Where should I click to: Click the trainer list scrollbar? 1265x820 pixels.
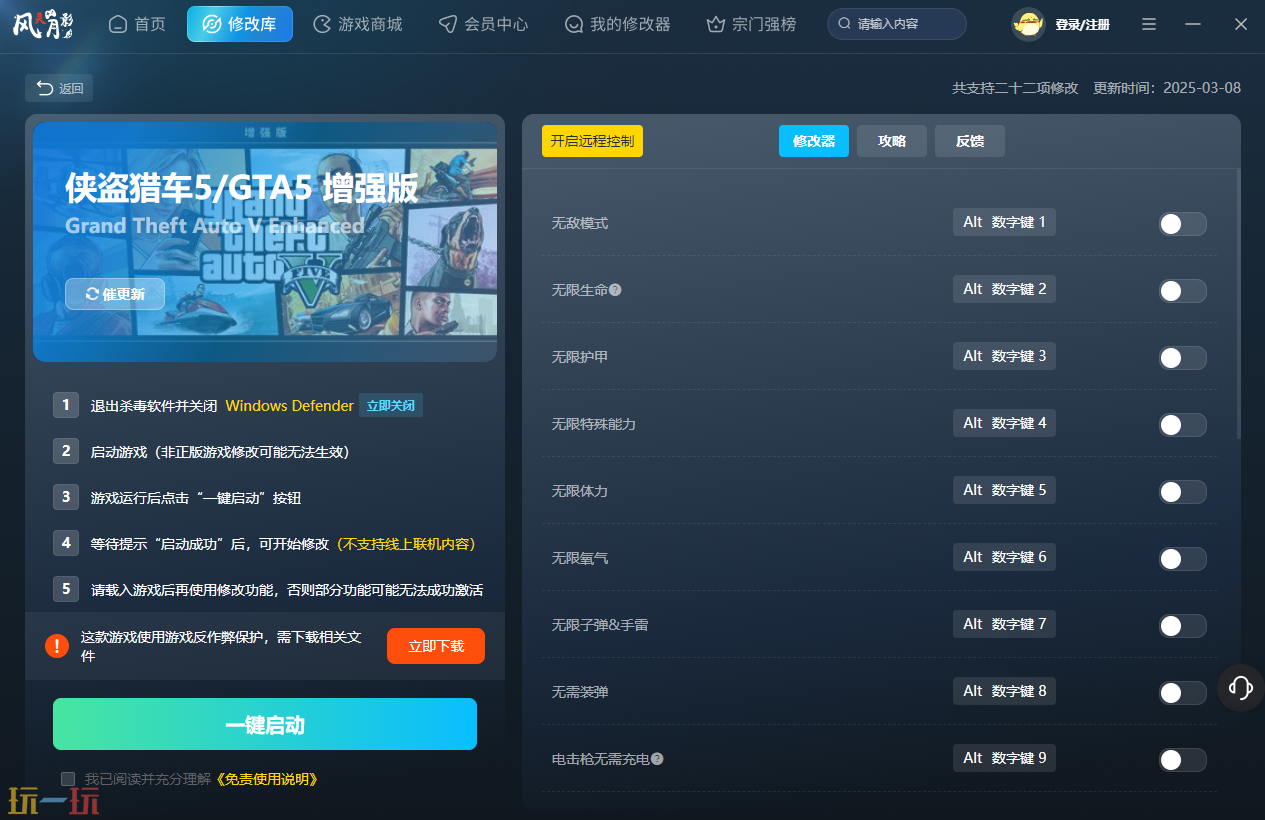coord(1238,303)
